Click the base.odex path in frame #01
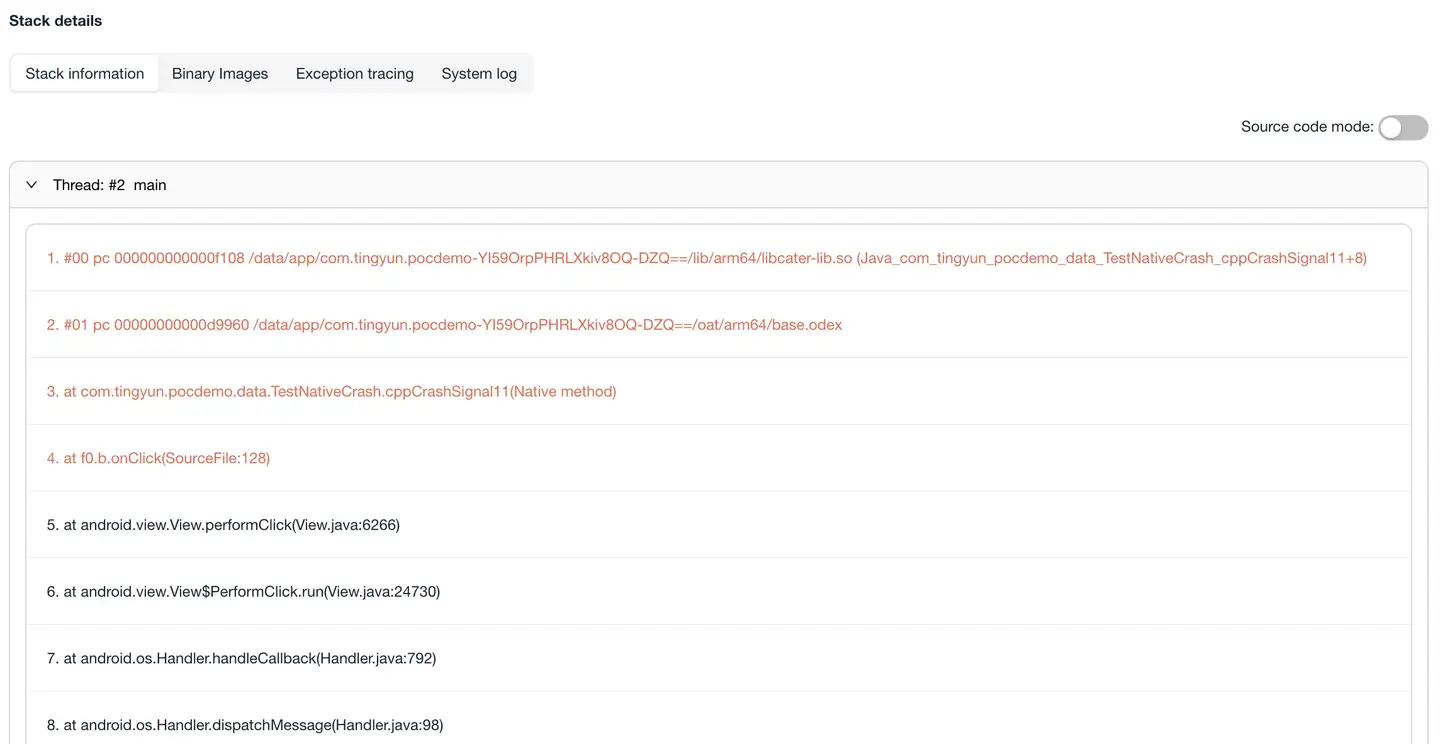Screen dimensions: 1440x744 point(548,325)
